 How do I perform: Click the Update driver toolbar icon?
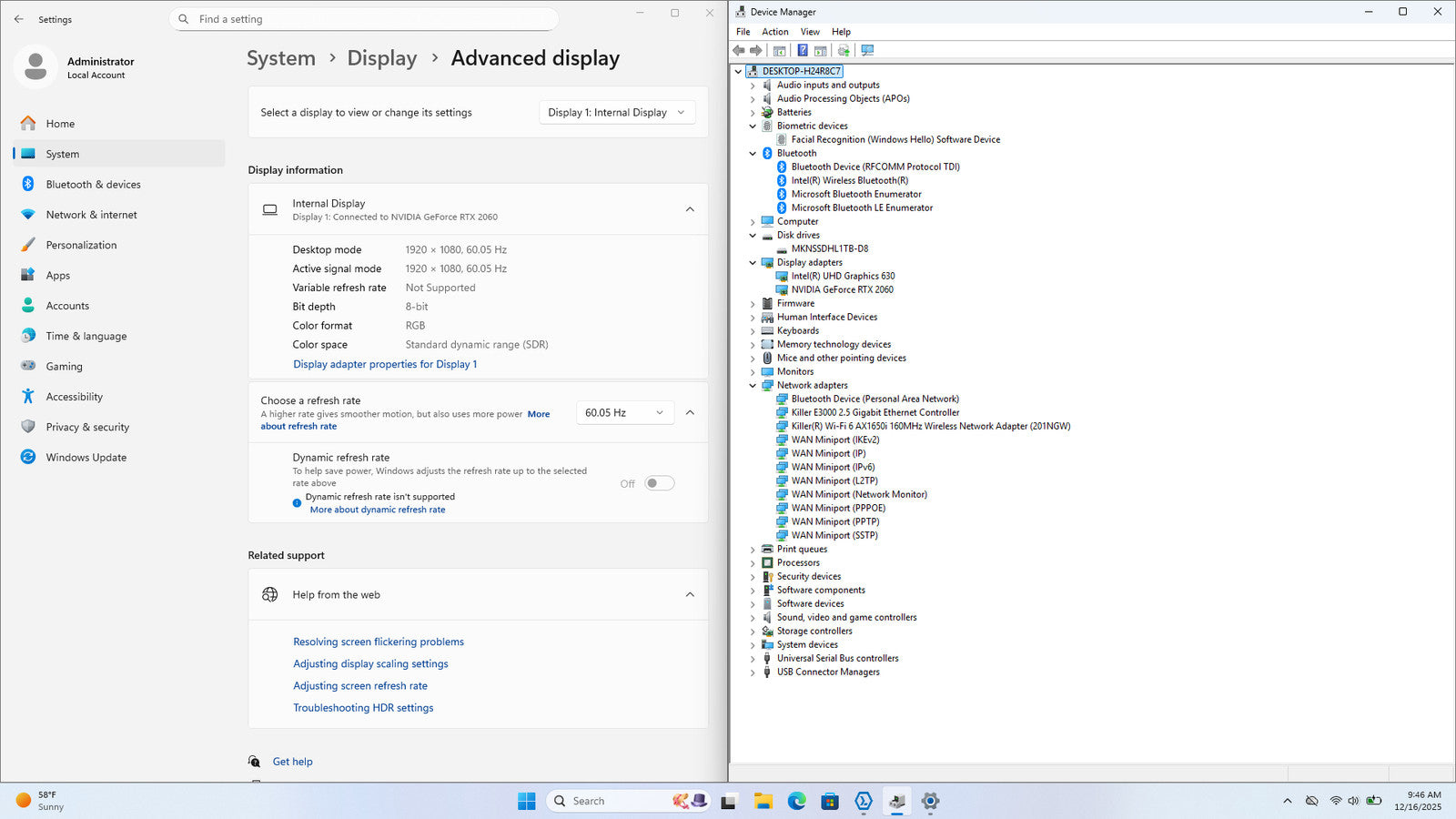coord(844,51)
